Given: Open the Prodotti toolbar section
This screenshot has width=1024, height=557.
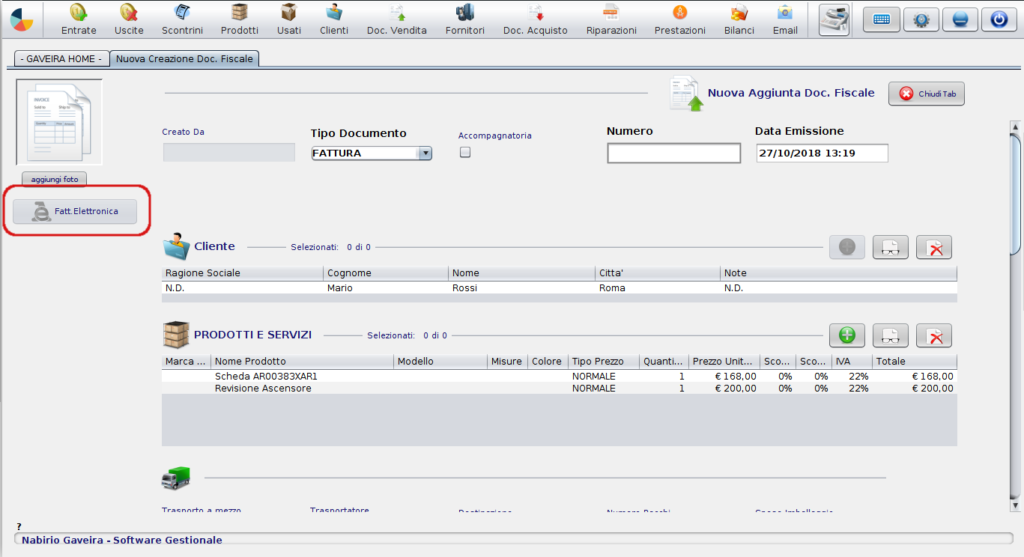Looking at the screenshot, I should coord(239,19).
